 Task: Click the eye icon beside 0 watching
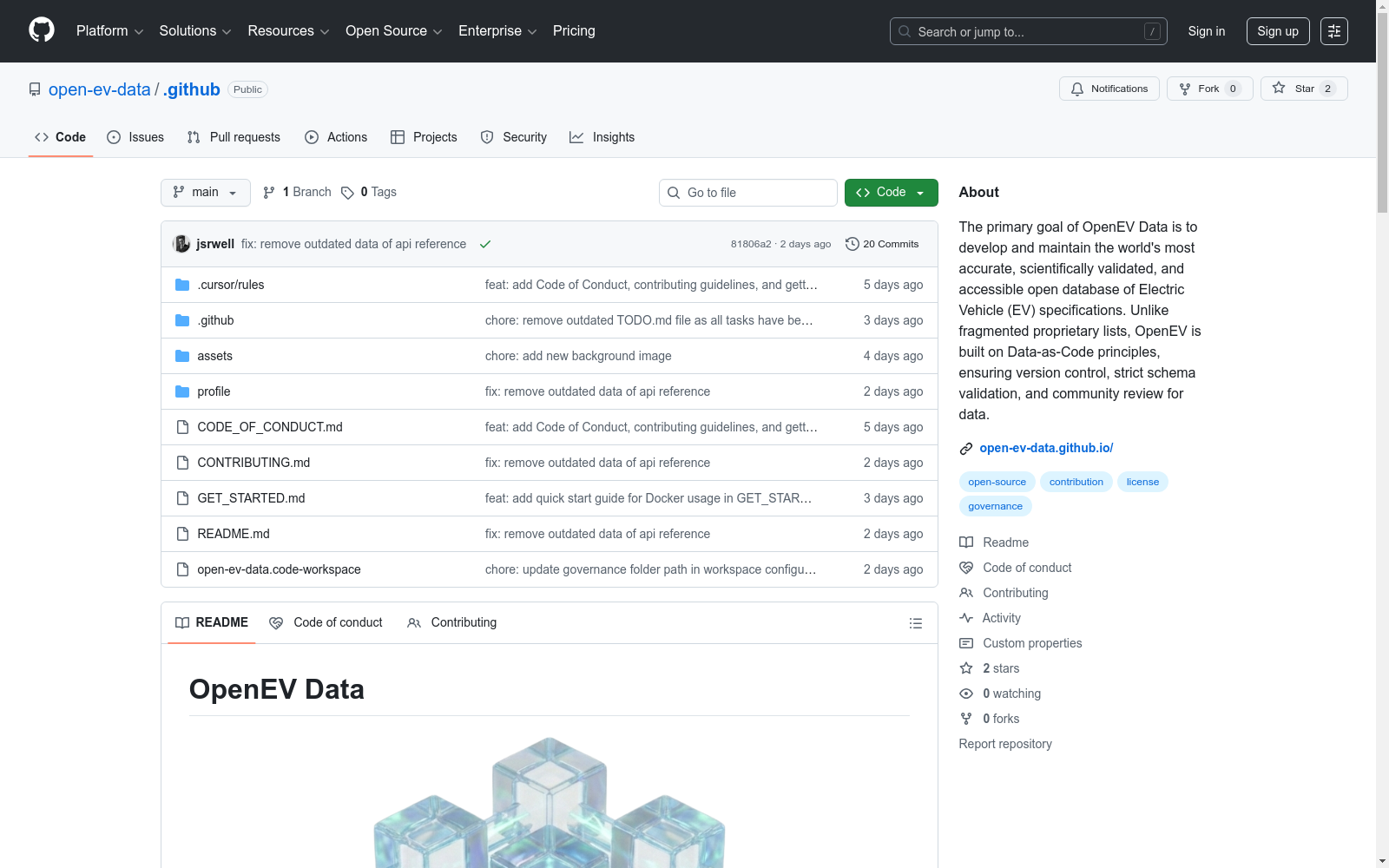click(x=966, y=694)
